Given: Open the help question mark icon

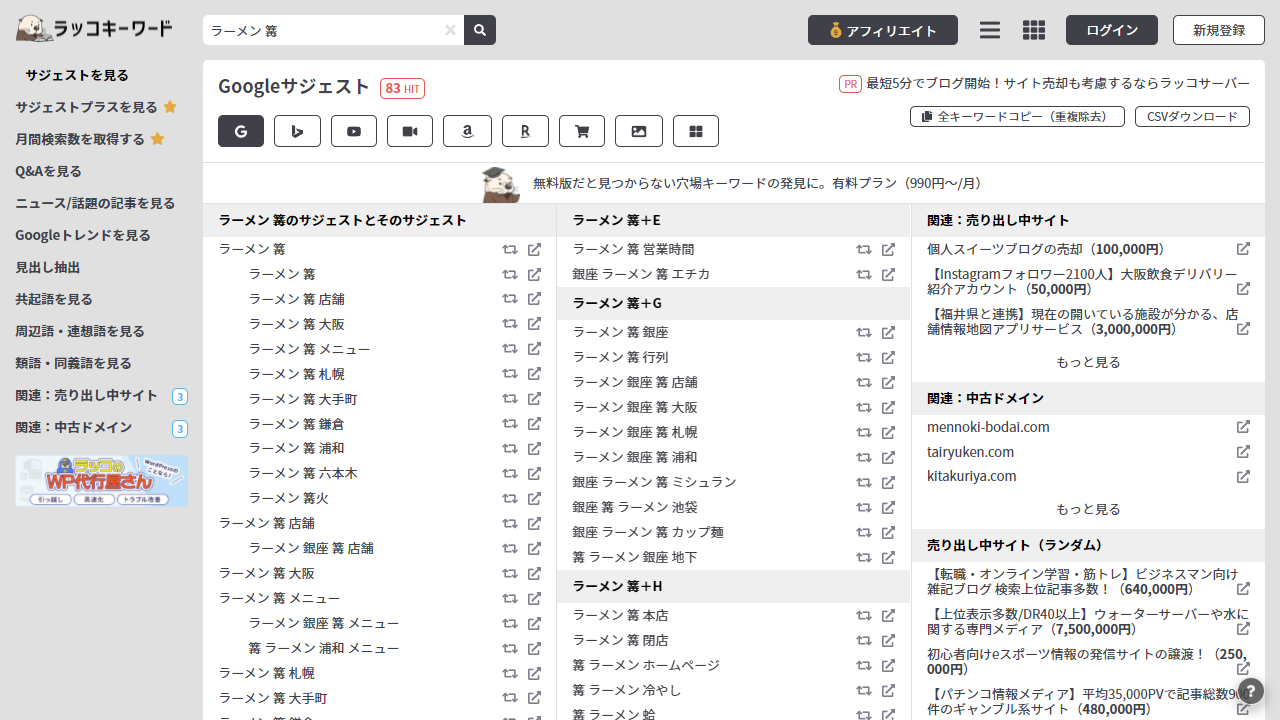Looking at the screenshot, I should [1251, 691].
